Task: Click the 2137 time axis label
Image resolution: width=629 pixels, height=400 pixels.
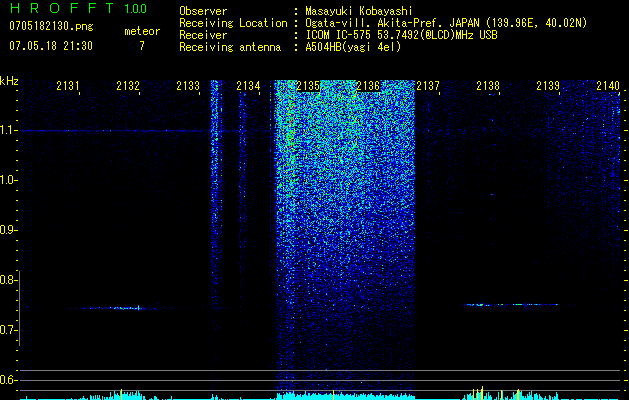Action: [x=428, y=86]
